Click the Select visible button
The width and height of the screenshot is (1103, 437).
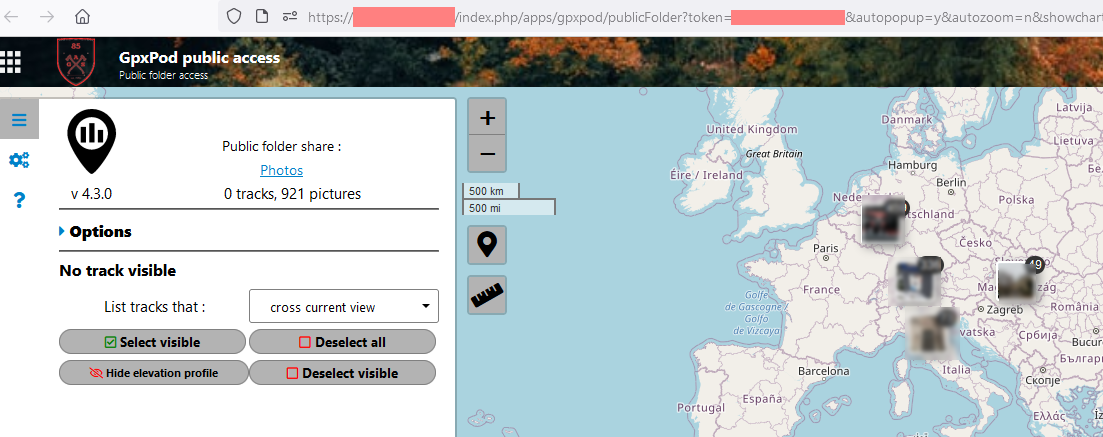pos(153,342)
